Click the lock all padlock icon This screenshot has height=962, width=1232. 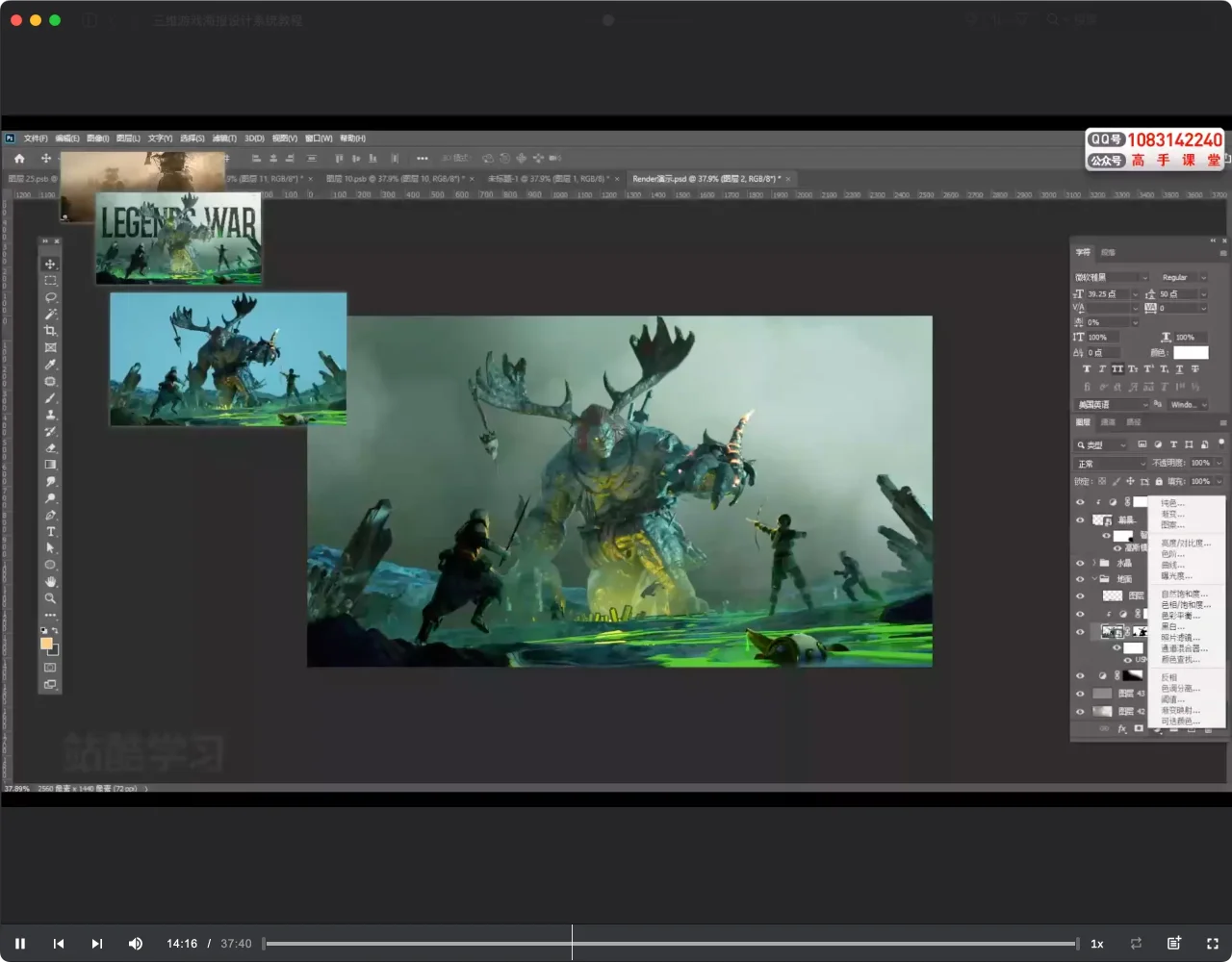click(1159, 481)
